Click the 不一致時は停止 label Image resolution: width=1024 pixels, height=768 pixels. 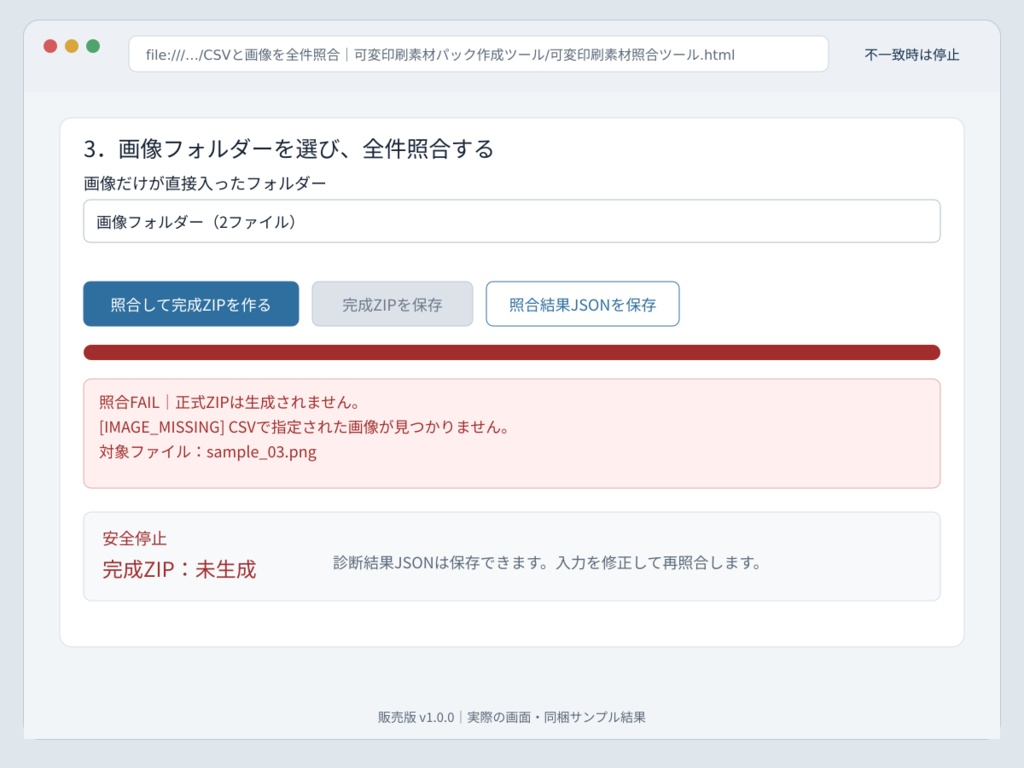coord(912,55)
